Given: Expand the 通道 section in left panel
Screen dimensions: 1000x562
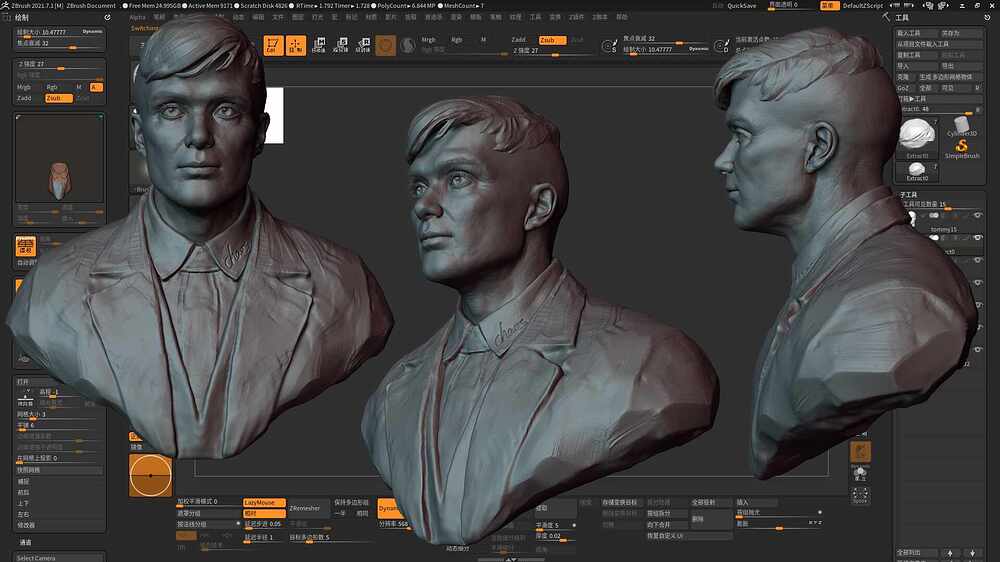Looking at the screenshot, I should (25, 542).
